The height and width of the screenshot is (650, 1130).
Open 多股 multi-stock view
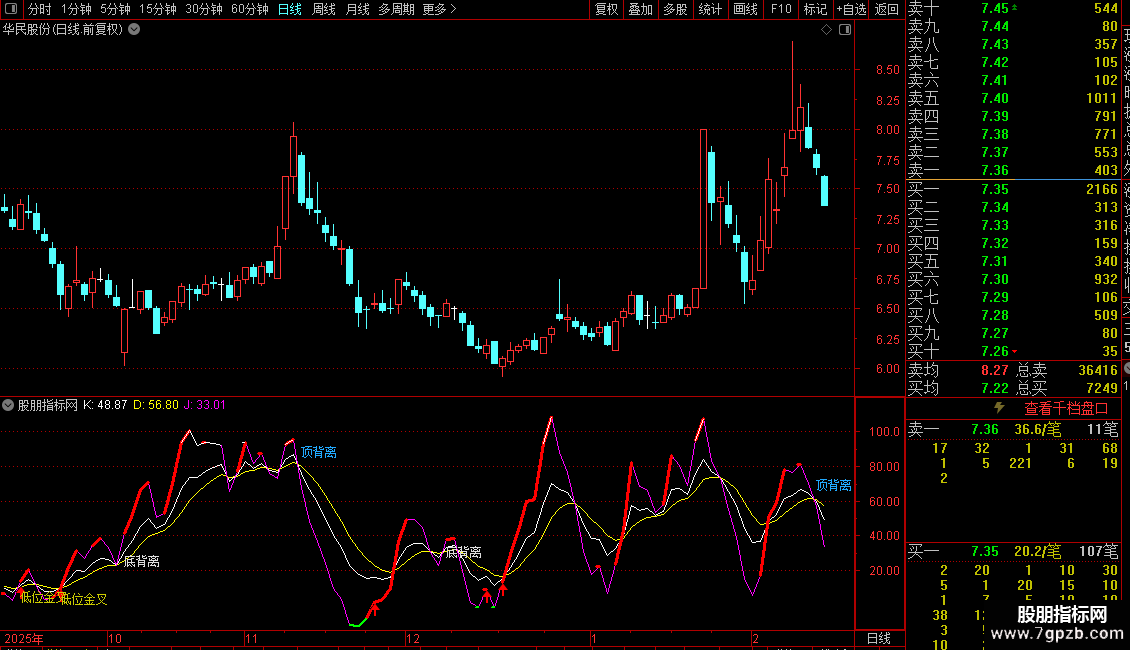(x=675, y=9)
